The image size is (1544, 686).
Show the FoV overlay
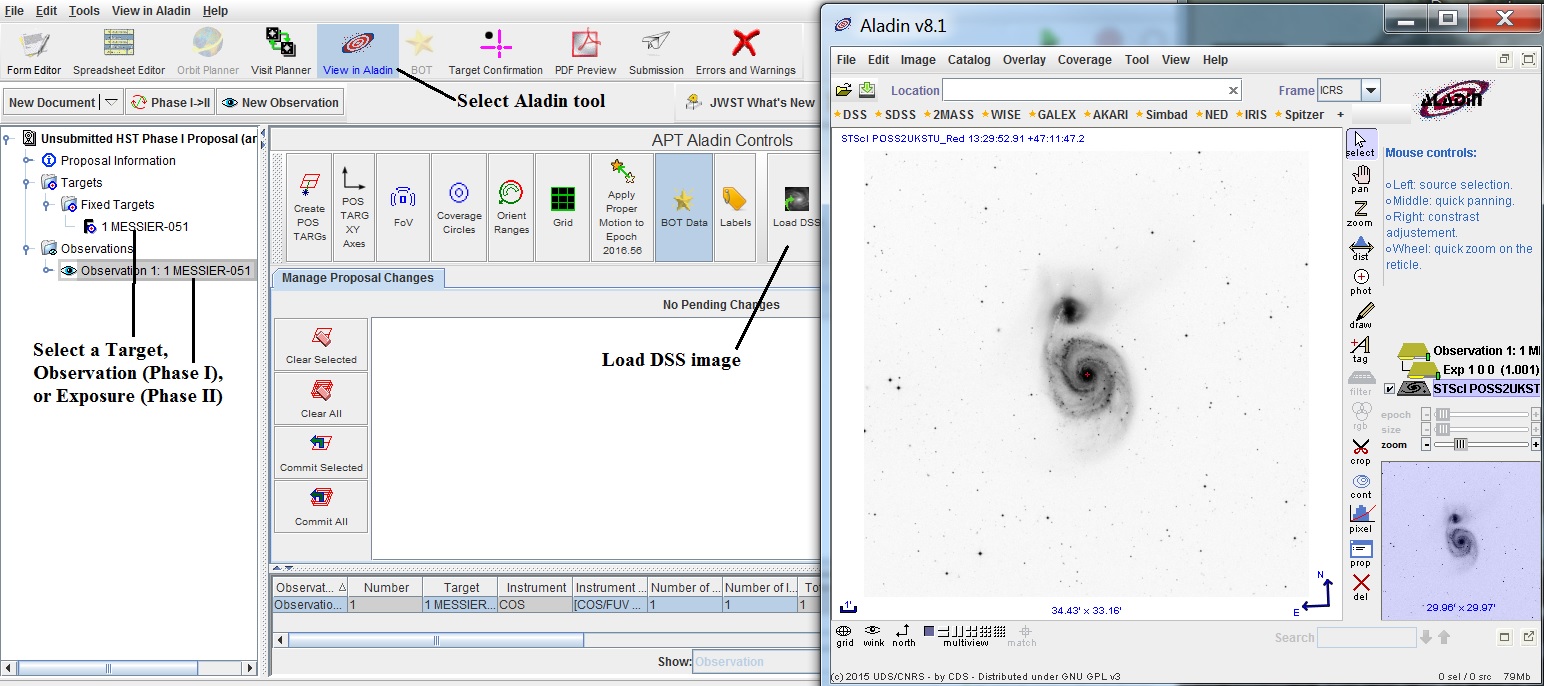point(403,207)
